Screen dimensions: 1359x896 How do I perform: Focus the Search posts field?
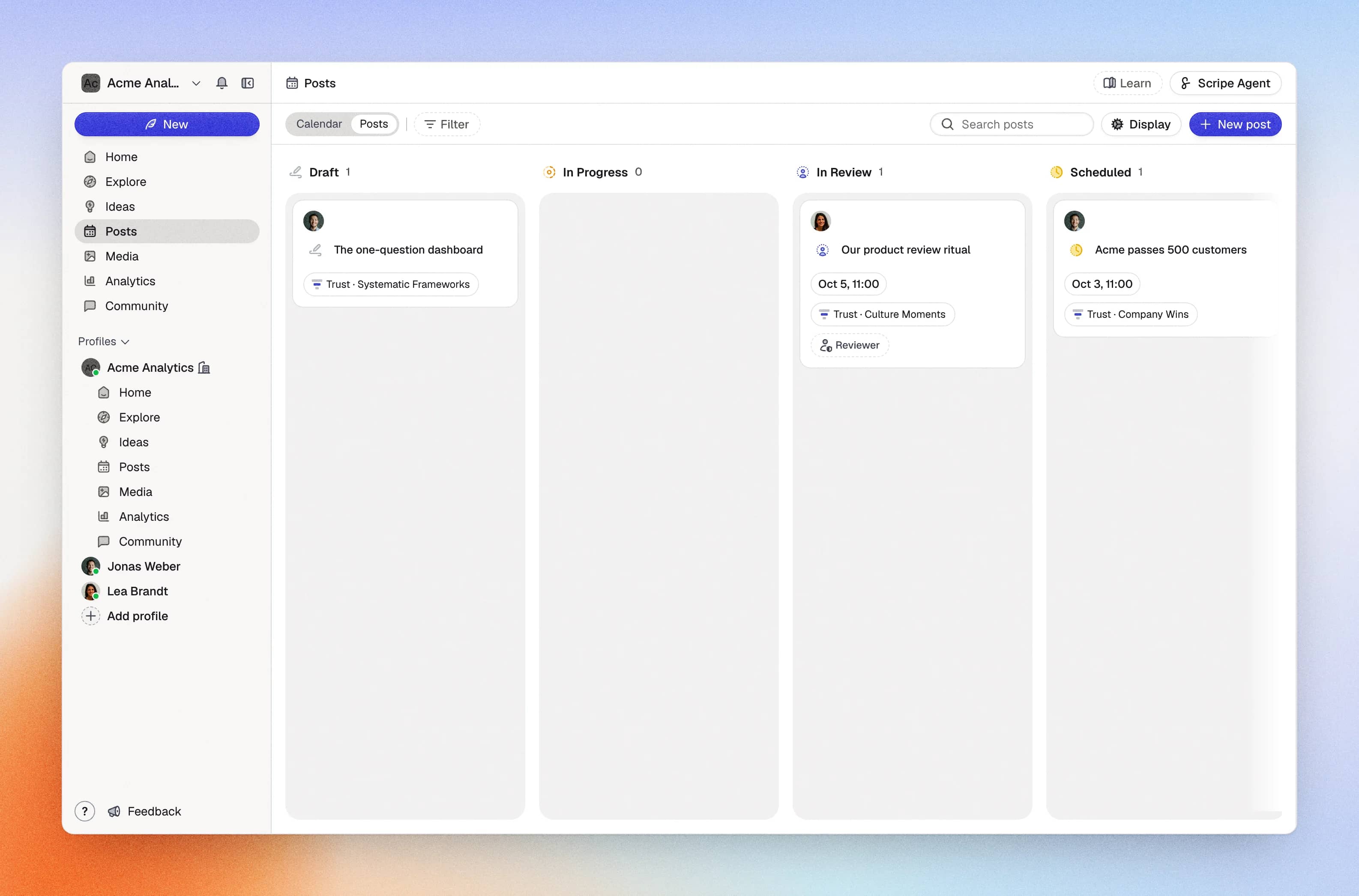(1012, 124)
